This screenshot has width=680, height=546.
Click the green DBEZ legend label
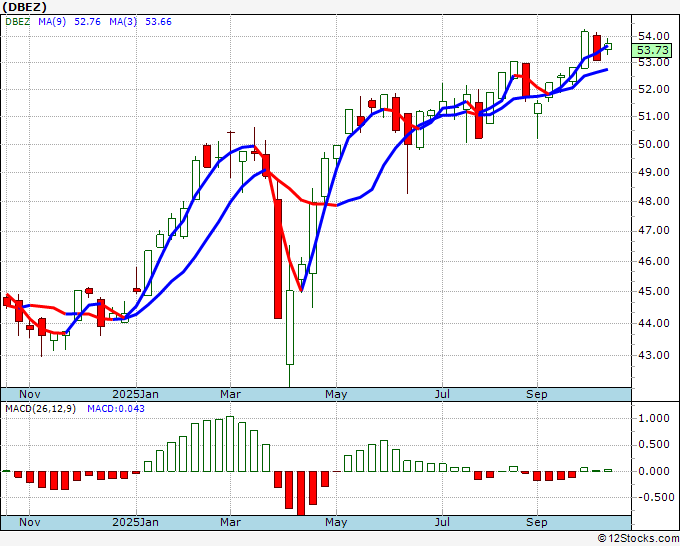pyautogui.click(x=18, y=22)
